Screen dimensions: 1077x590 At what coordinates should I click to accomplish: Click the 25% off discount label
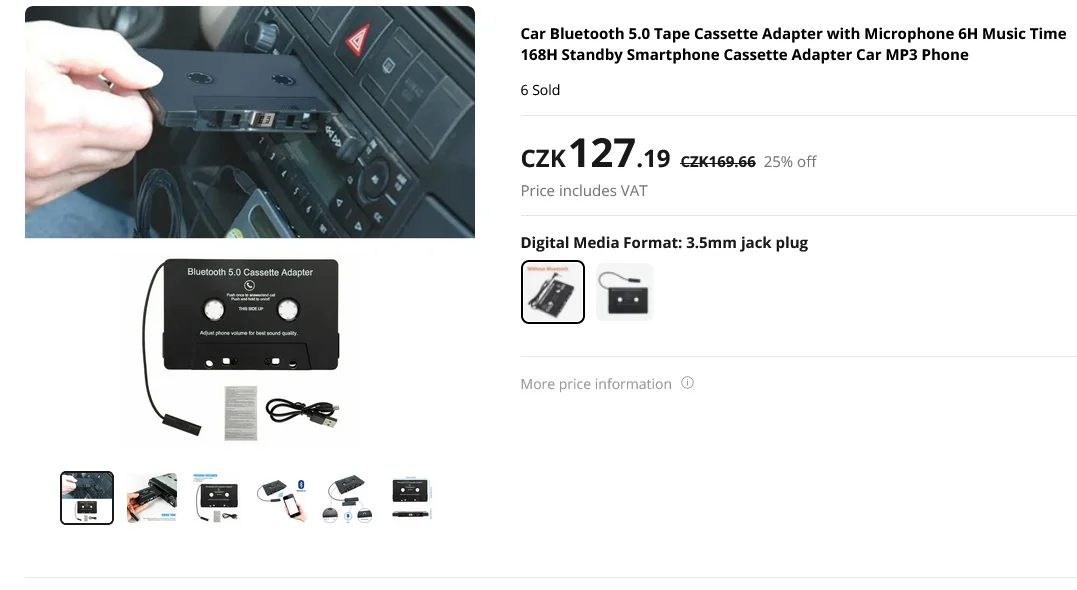click(790, 162)
